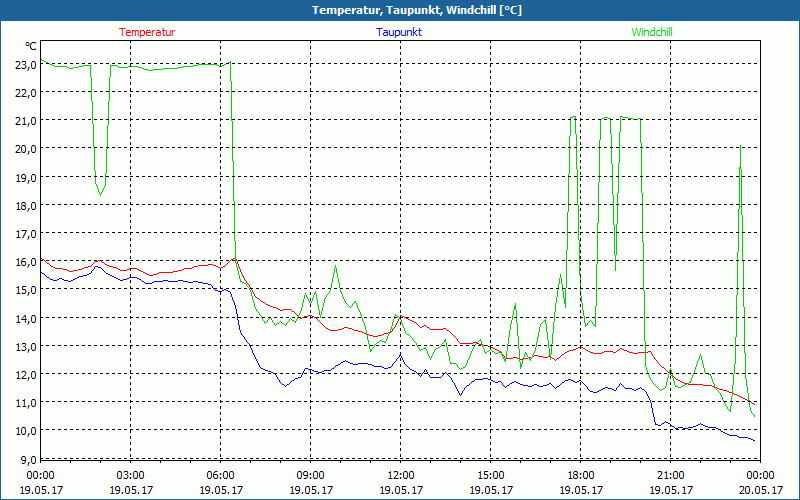Click the 19,0 y-axis value
This screenshot has width=800, height=500.
click(x=27, y=177)
